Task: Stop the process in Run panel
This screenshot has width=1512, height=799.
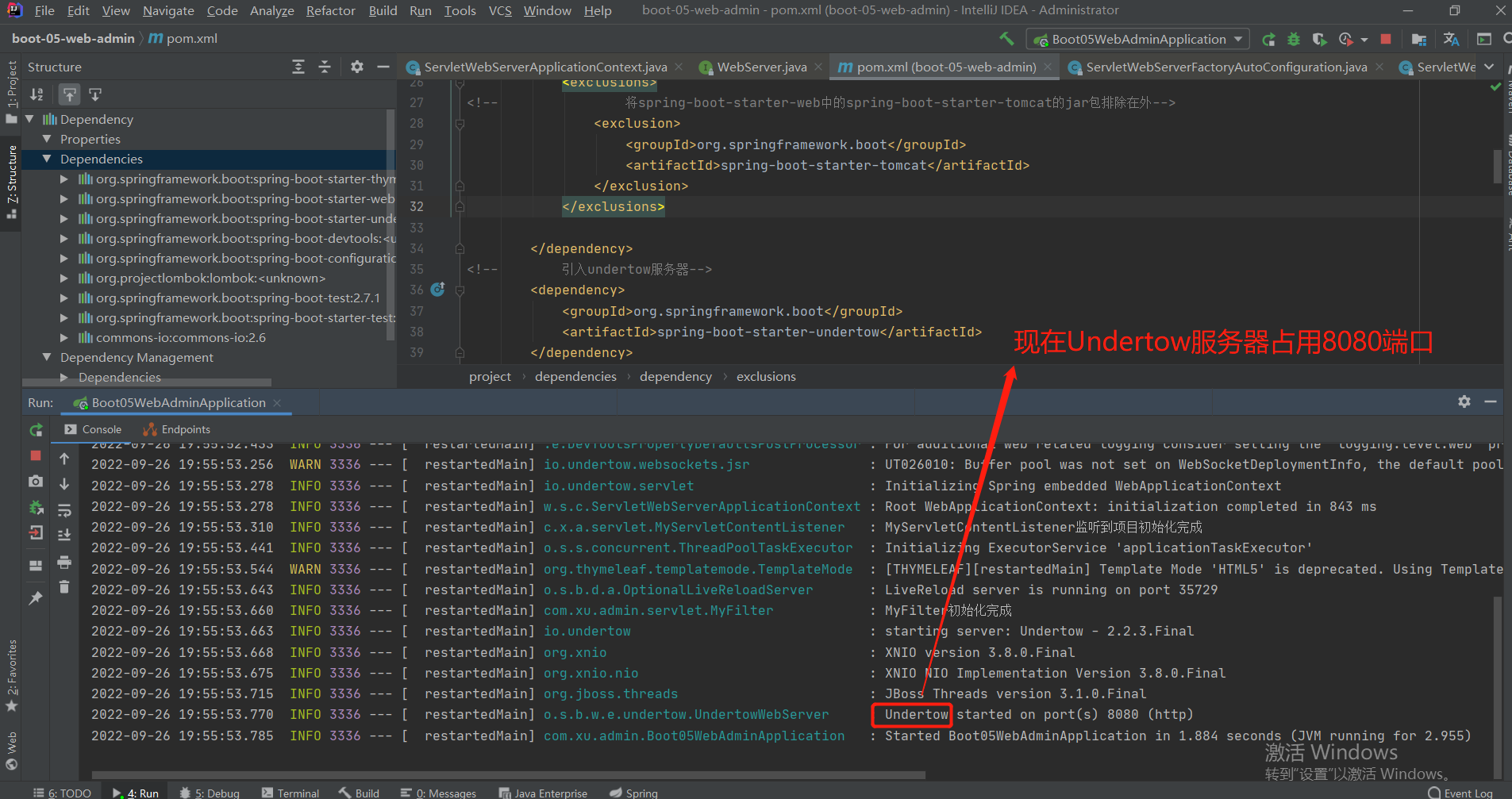Action: click(x=36, y=455)
